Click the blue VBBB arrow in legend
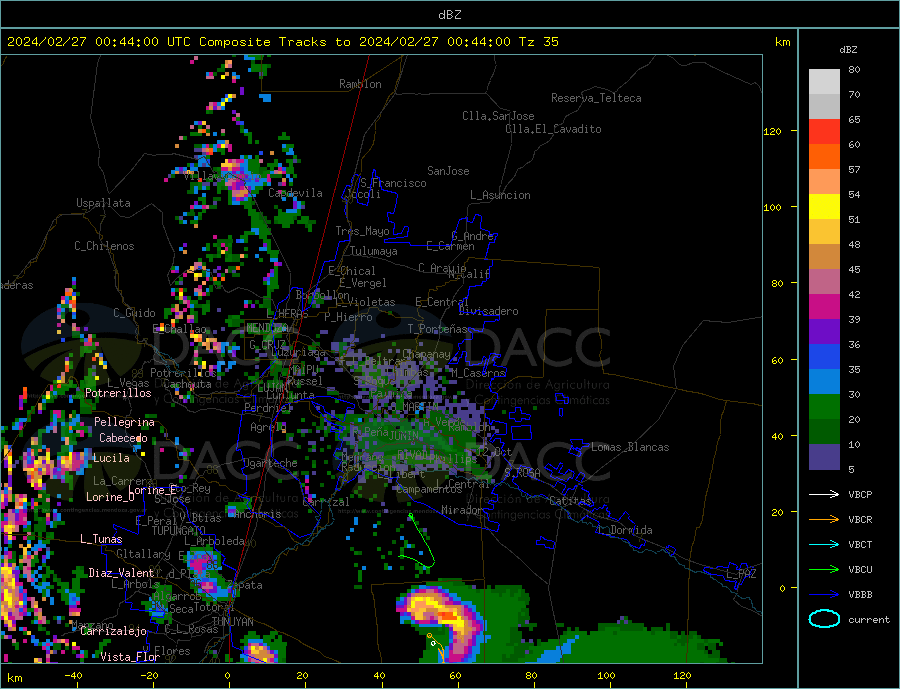900x689 pixels. [x=824, y=594]
